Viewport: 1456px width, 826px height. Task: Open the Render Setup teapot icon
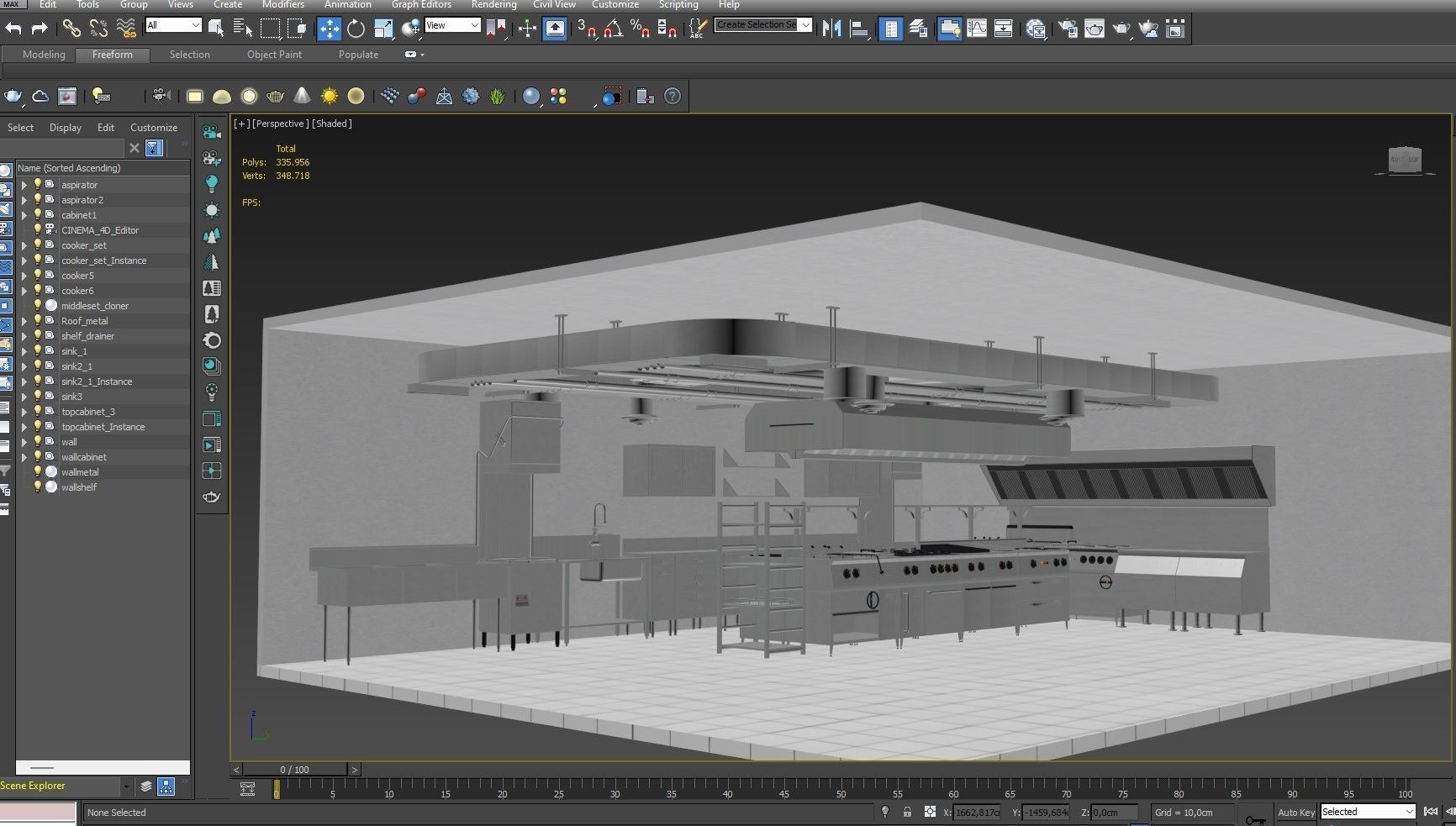coord(1068,29)
